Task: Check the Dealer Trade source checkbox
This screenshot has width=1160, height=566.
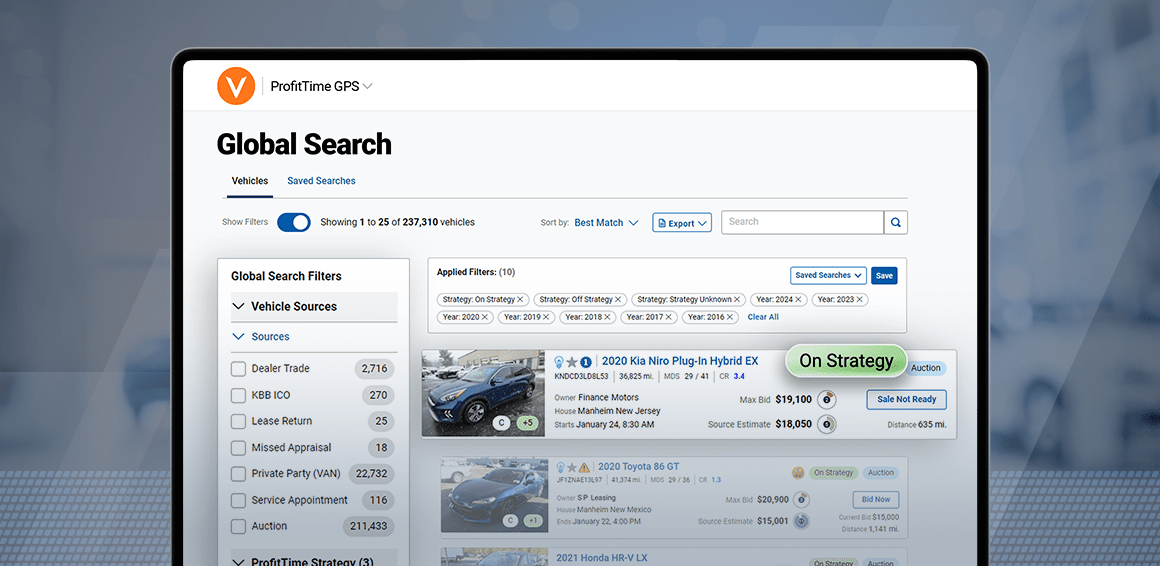Action: (x=238, y=369)
